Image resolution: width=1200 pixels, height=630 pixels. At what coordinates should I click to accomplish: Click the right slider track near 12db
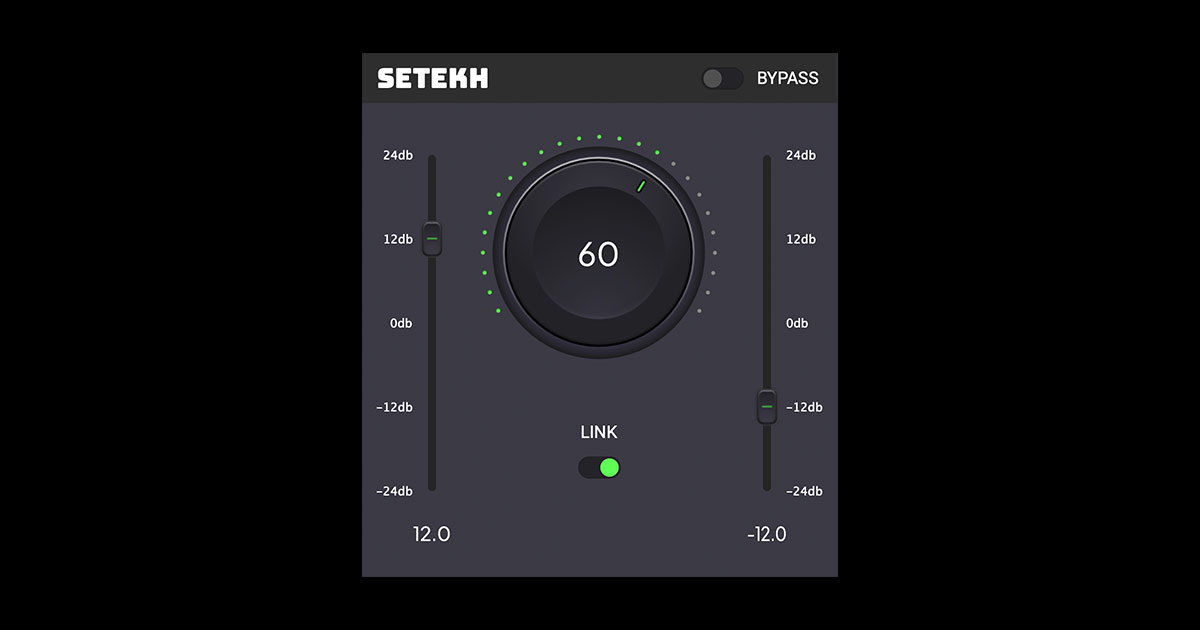pyautogui.click(x=766, y=240)
